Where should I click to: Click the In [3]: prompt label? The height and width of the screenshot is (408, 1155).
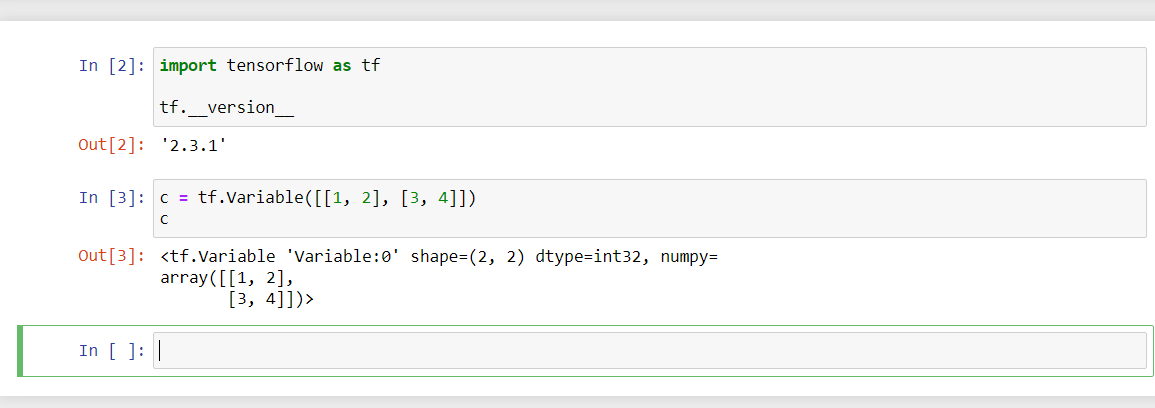pos(112,197)
